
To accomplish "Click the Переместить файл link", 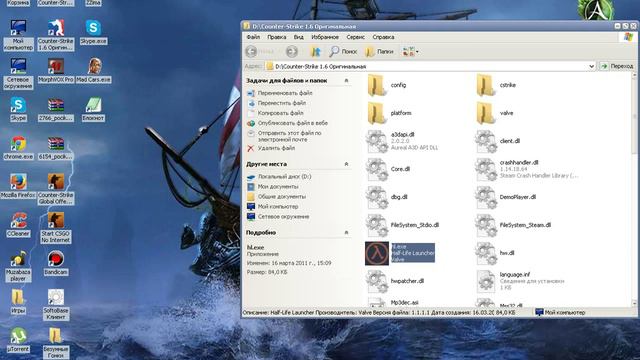I will click(282, 103).
